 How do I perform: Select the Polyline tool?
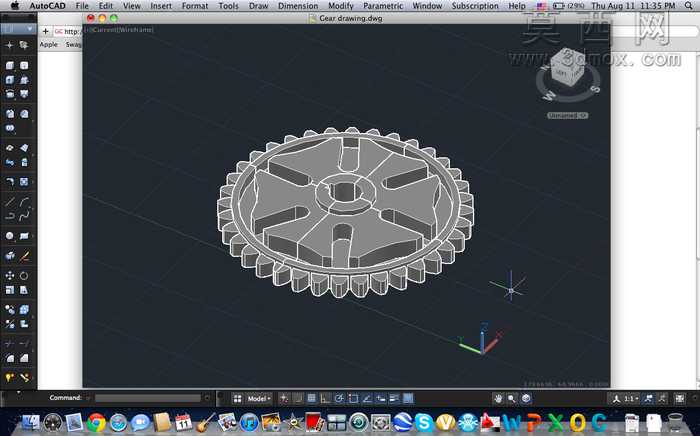(x=10, y=216)
